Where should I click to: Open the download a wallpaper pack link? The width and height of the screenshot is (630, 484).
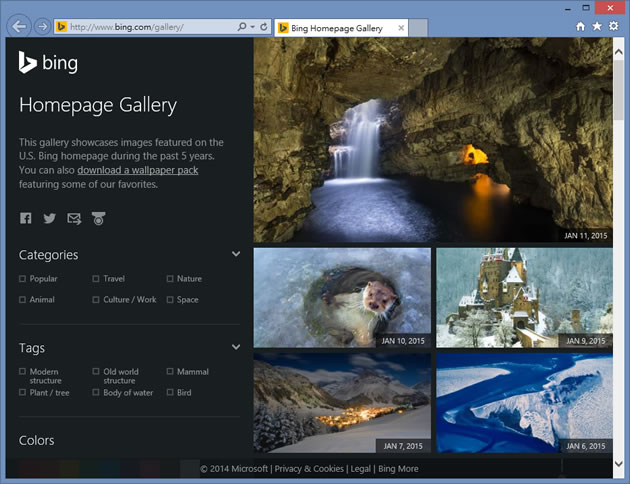click(138, 170)
